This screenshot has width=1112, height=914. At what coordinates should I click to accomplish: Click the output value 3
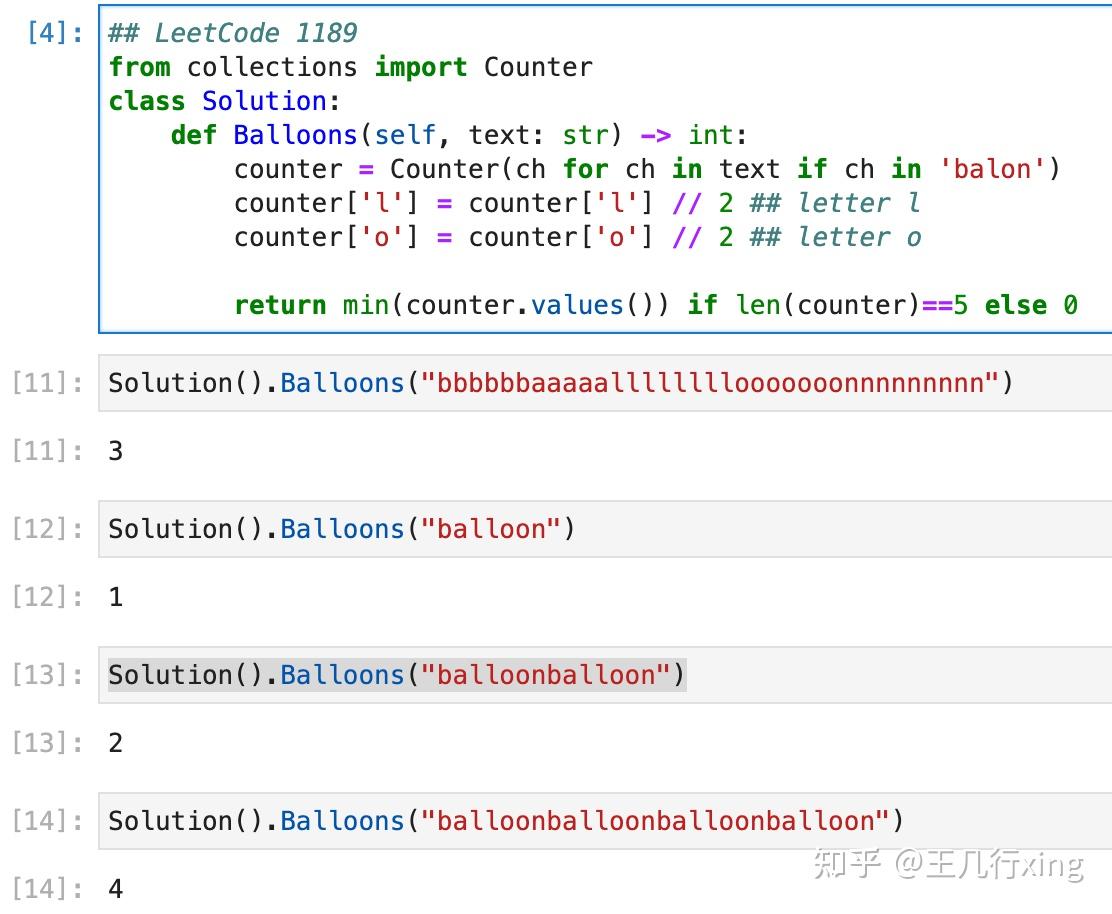click(x=116, y=451)
